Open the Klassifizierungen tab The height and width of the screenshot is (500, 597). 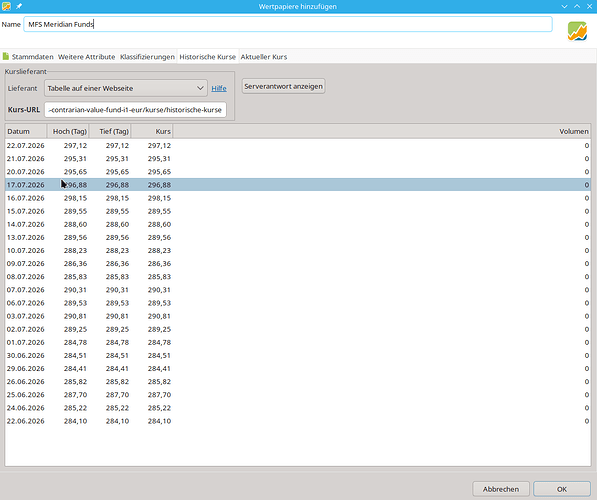pos(147,57)
